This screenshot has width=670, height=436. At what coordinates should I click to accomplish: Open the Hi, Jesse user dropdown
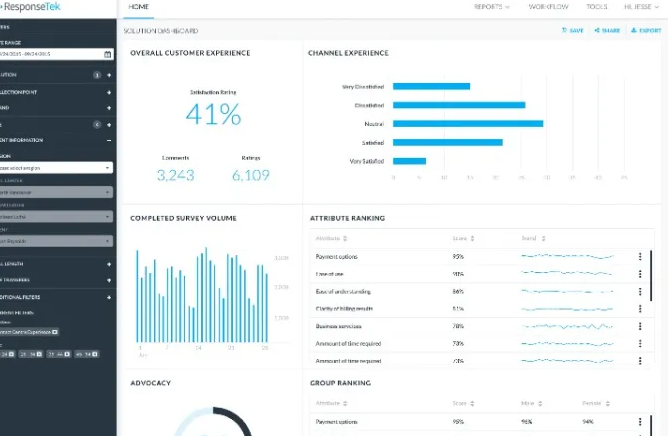click(641, 7)
